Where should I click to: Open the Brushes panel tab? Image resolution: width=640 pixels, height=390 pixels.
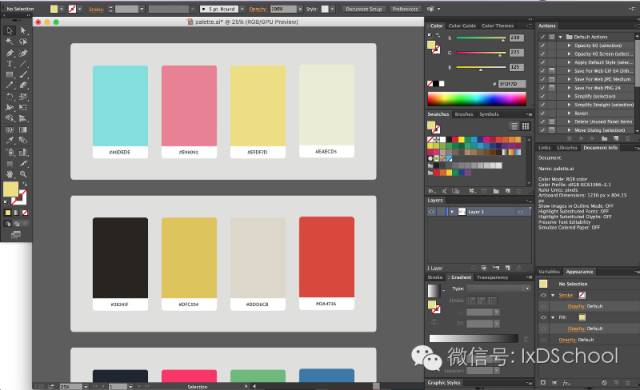click(464, 114)
